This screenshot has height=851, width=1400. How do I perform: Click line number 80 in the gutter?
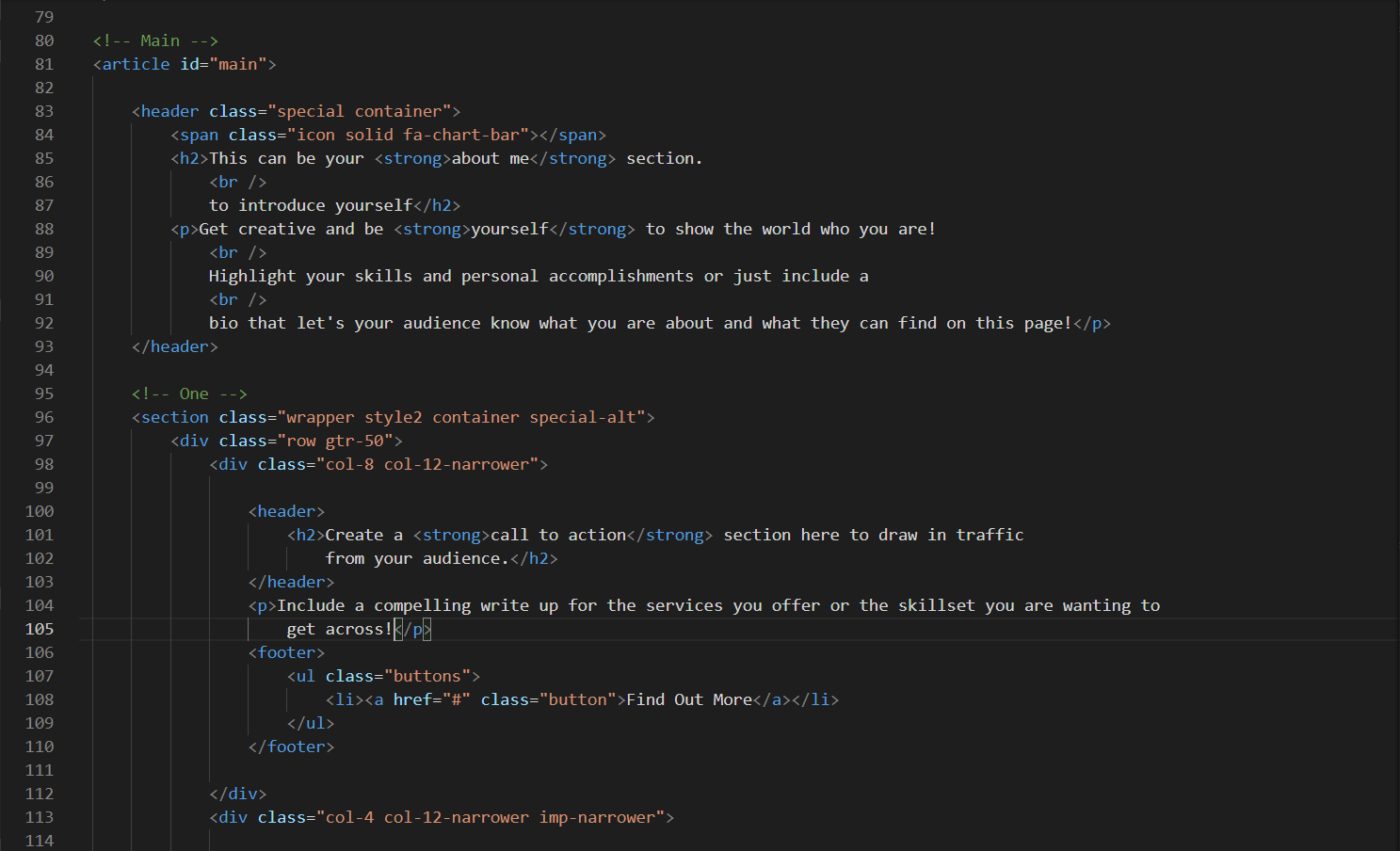[x=44, y=40]
